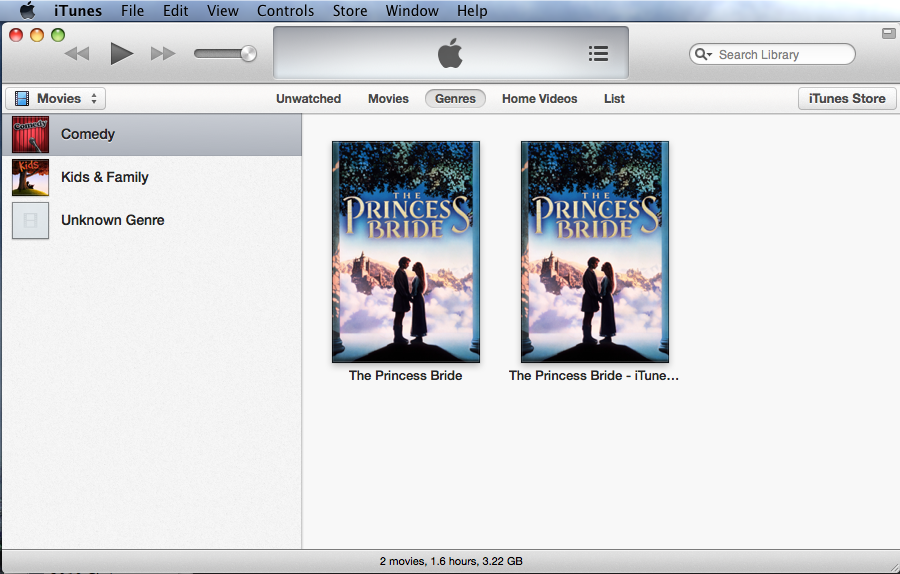Rewind to the previous track

(77, 54)
